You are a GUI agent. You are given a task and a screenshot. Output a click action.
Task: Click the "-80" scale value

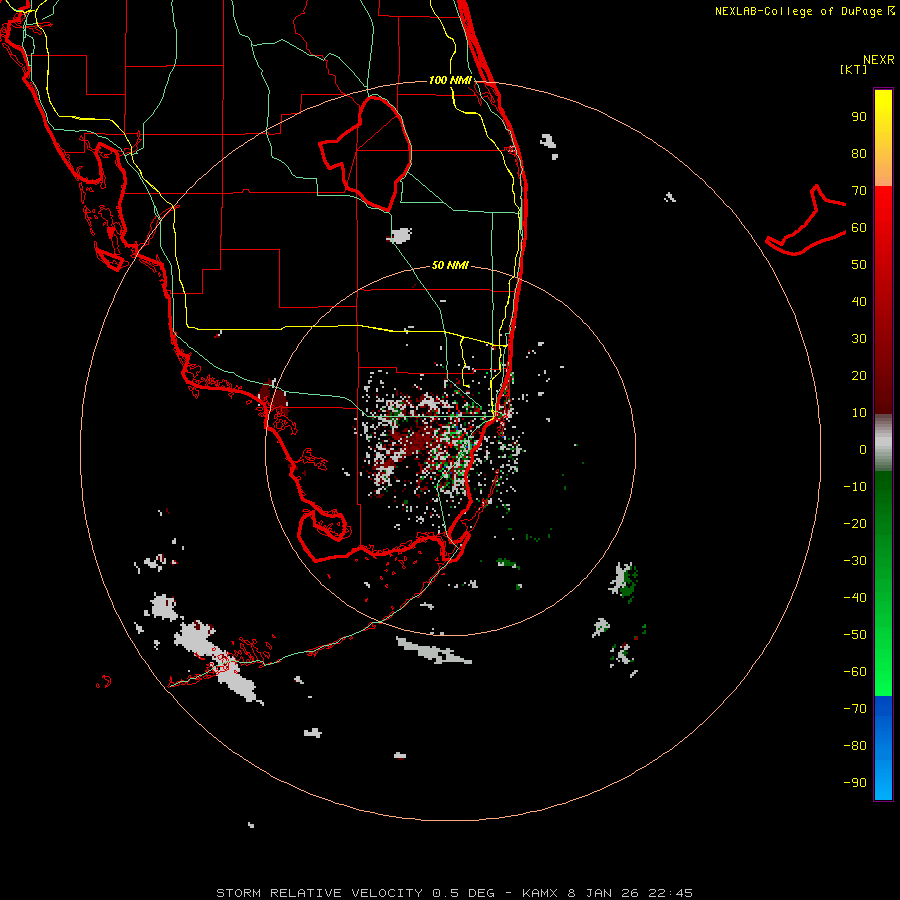tap(855, 746)
